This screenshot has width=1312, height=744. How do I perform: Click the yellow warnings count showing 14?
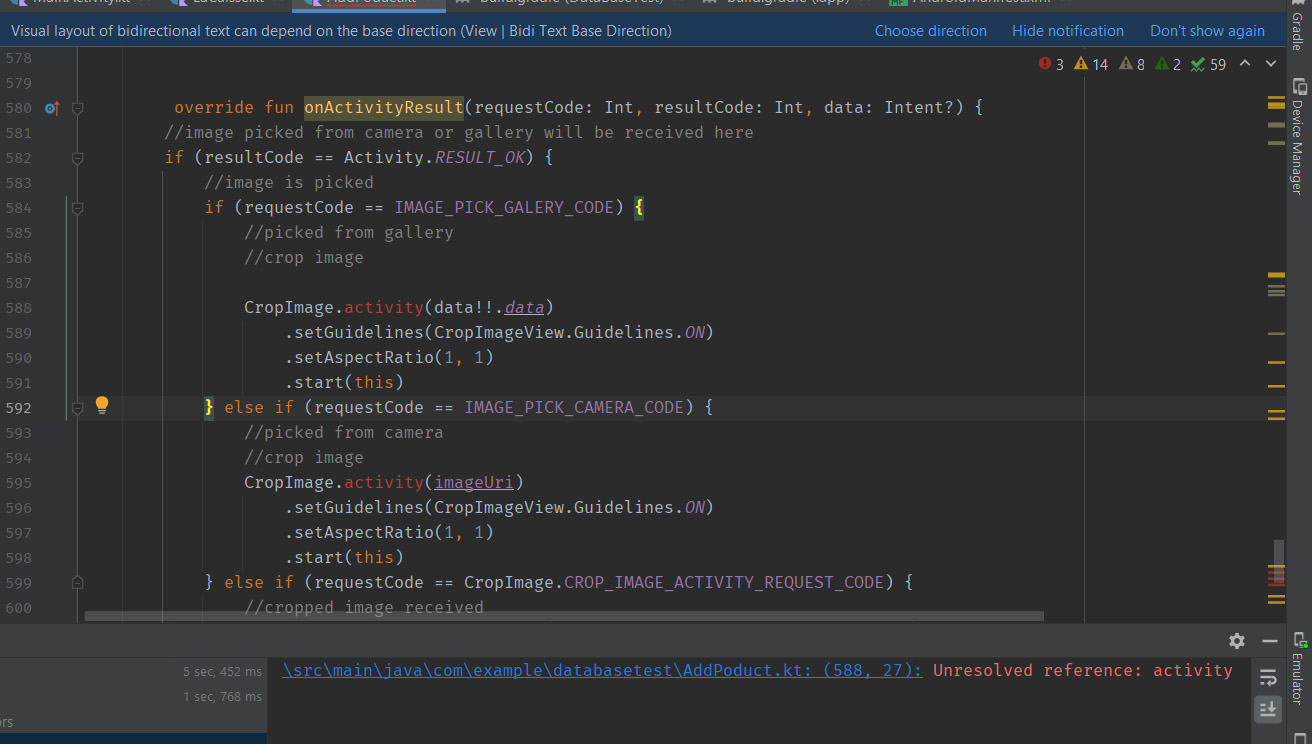[1090, 63]
